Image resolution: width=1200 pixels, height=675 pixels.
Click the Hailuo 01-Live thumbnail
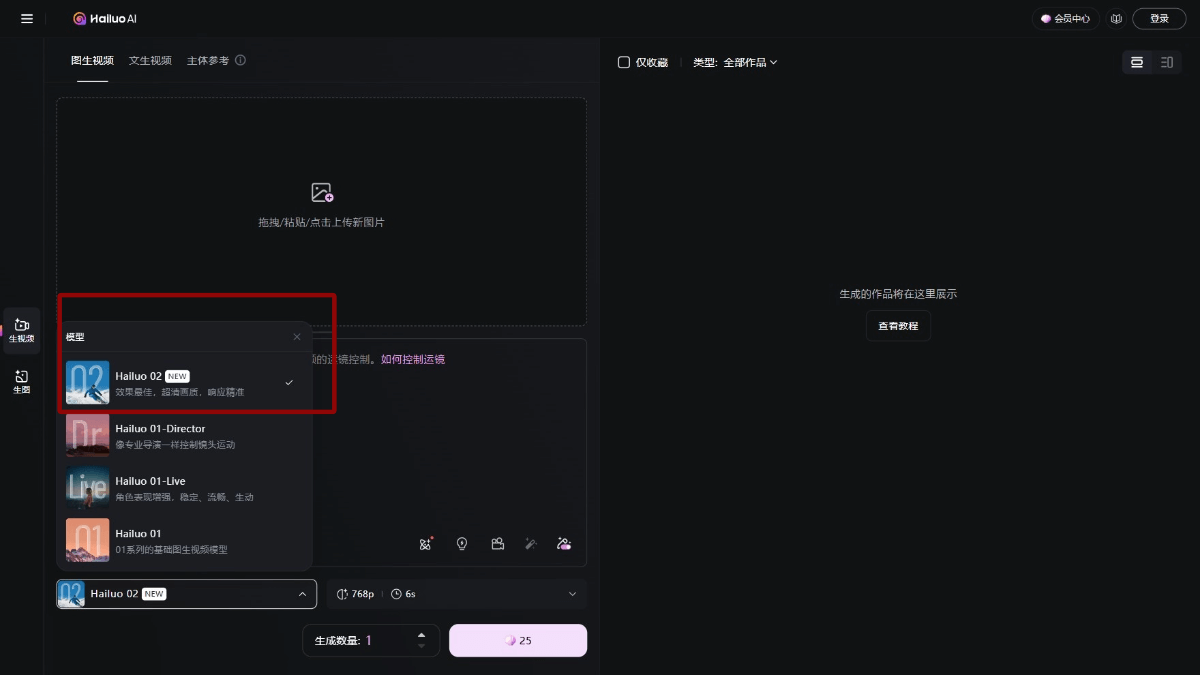pyautogui.click(x=88, y=488)
